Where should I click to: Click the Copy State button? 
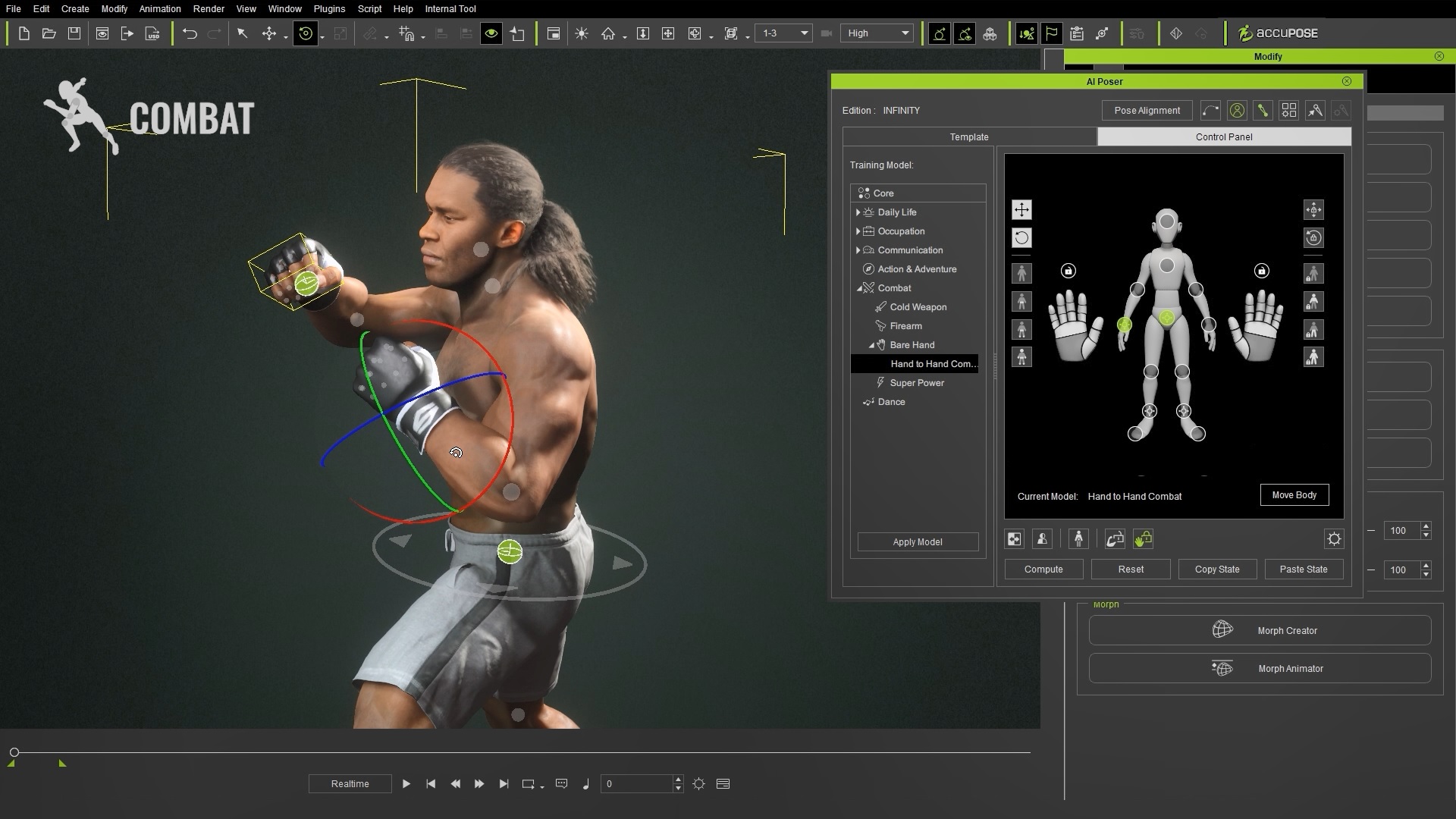pyautogui.click(x=1217, y=570)
